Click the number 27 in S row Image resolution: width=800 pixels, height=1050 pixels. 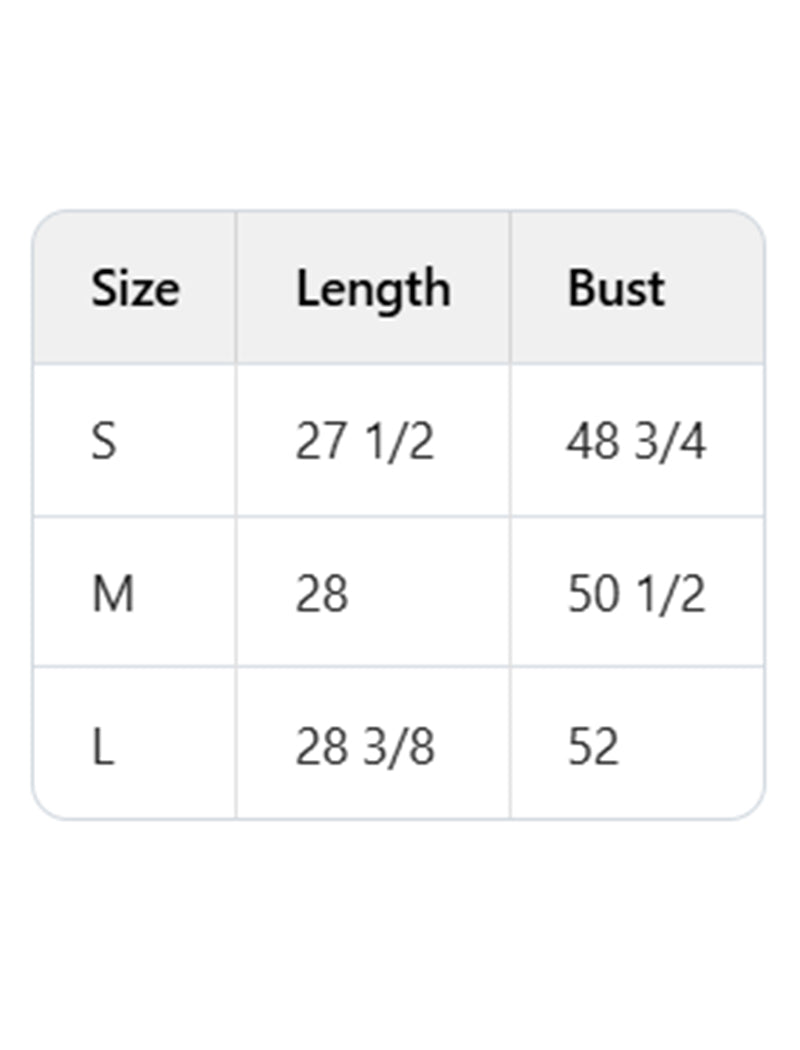coord(321,441)
